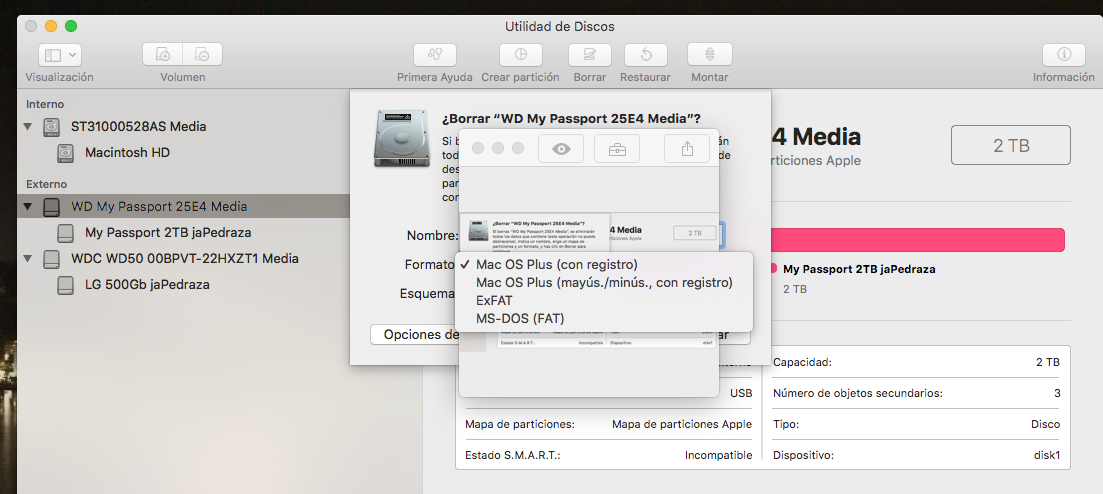Open the Crear partición tool

pos(521,55)
